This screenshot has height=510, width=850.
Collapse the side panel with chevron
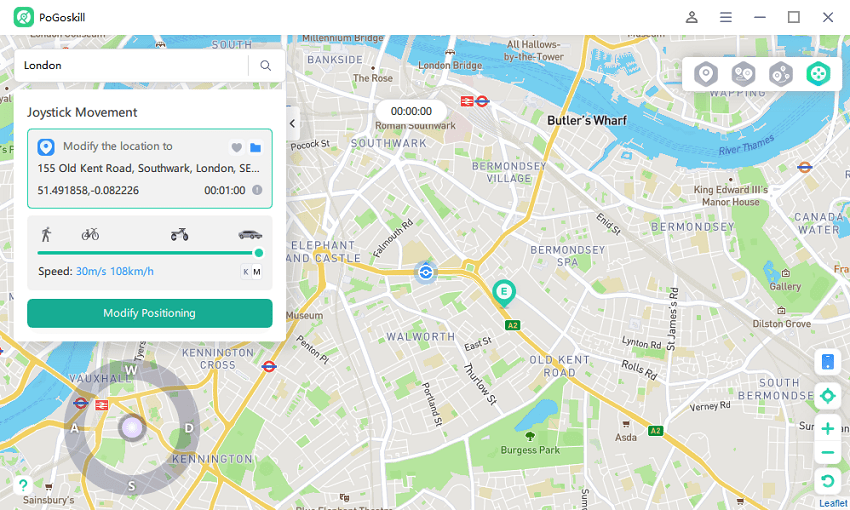pyautogui.click(x=293, y=124)
